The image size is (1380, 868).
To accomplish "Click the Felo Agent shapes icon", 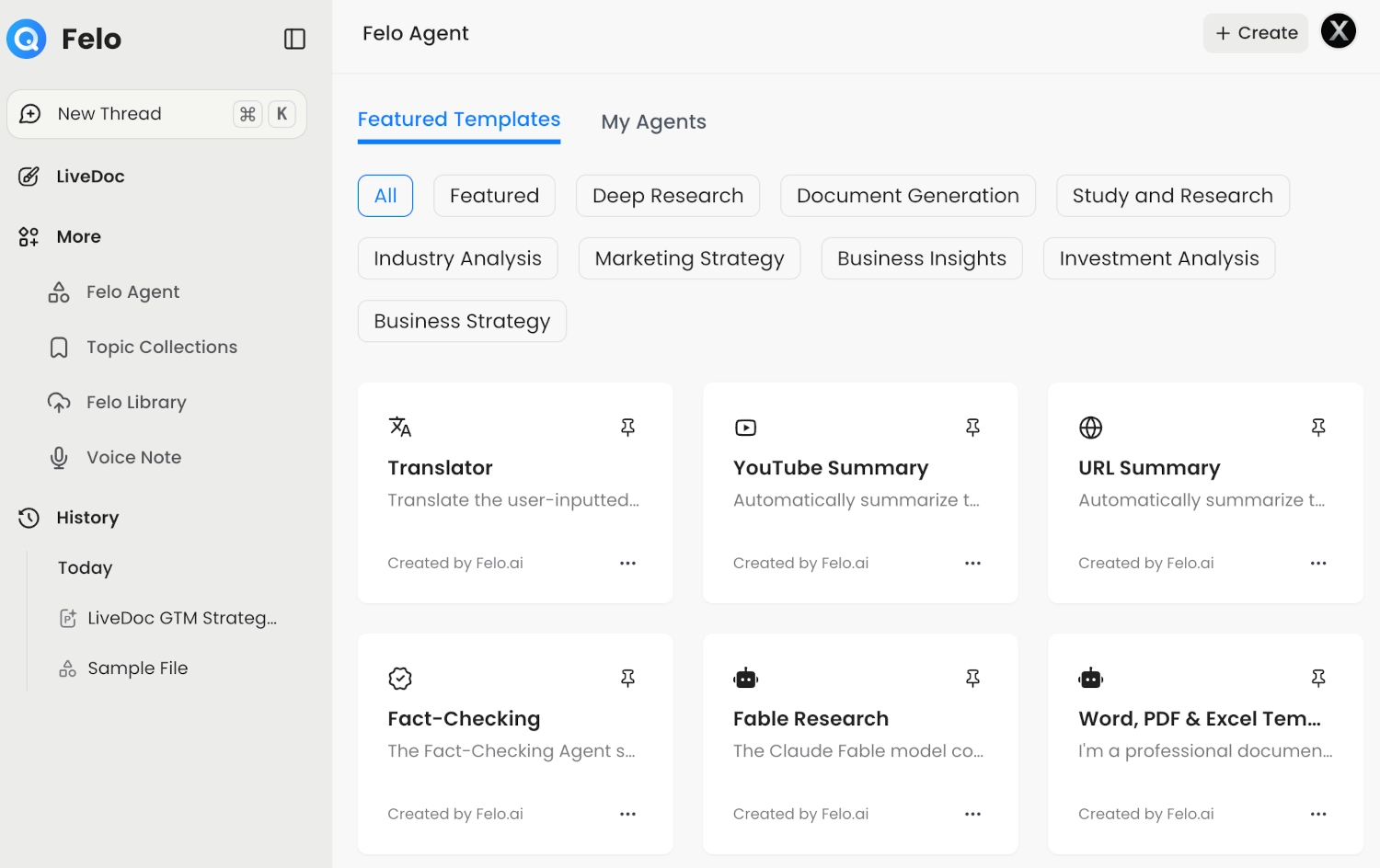I will [x=59, y=292].
